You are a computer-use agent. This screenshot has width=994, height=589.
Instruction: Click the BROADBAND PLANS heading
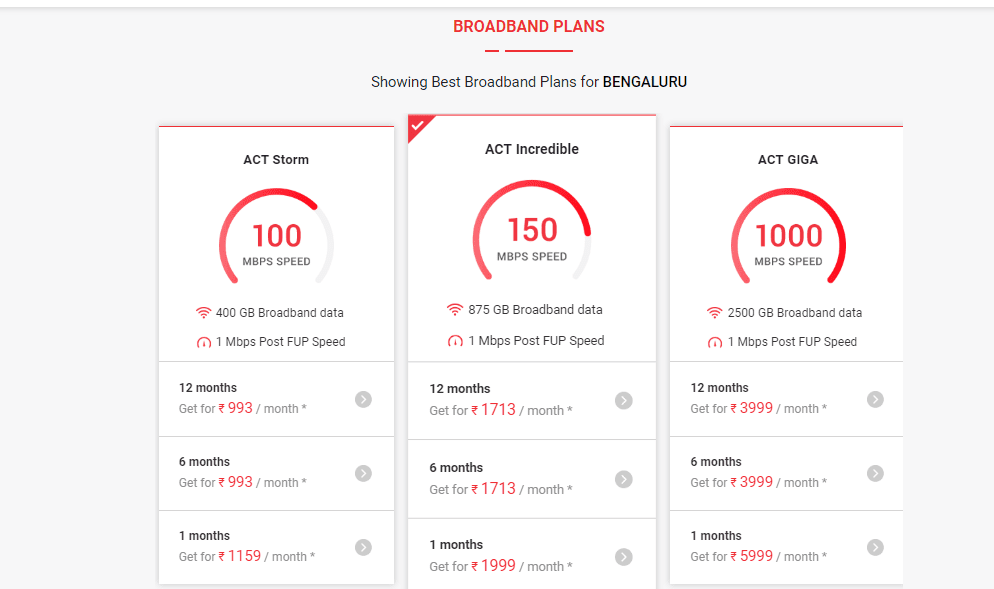click(x=528, y=26)
